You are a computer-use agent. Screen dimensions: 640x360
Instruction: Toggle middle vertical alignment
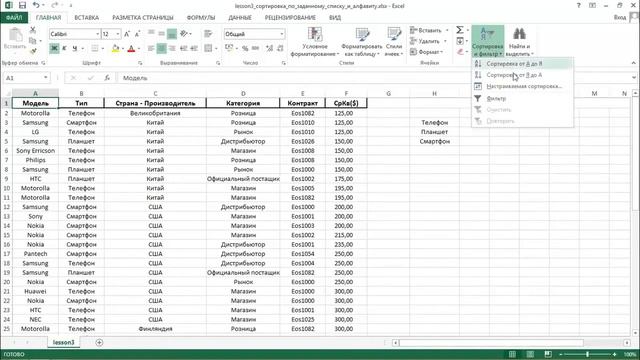[x=162, y=33]
